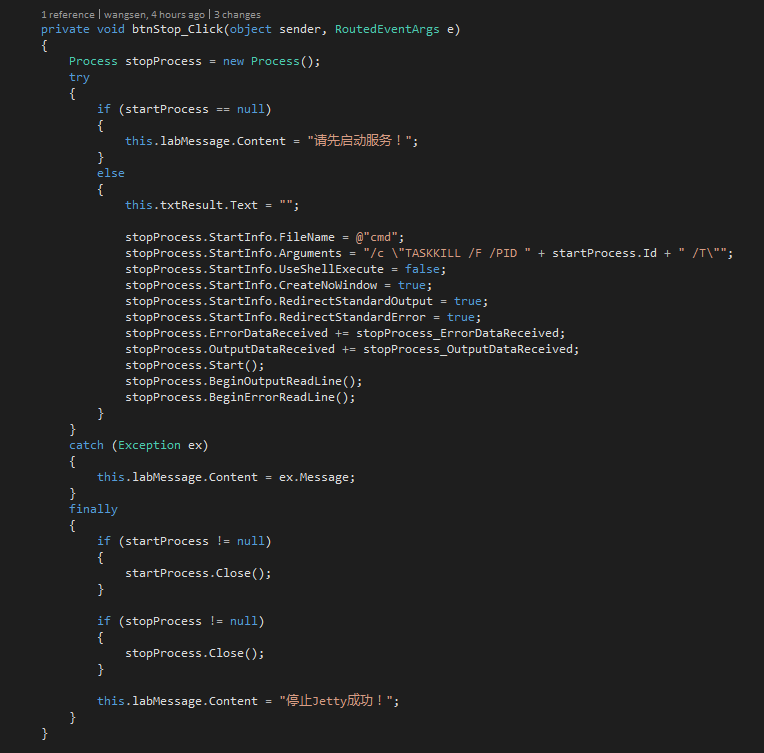Click the string "停止Jetty成功！"
The height and width of the screenshot is (753, 764).
[336, 701]
